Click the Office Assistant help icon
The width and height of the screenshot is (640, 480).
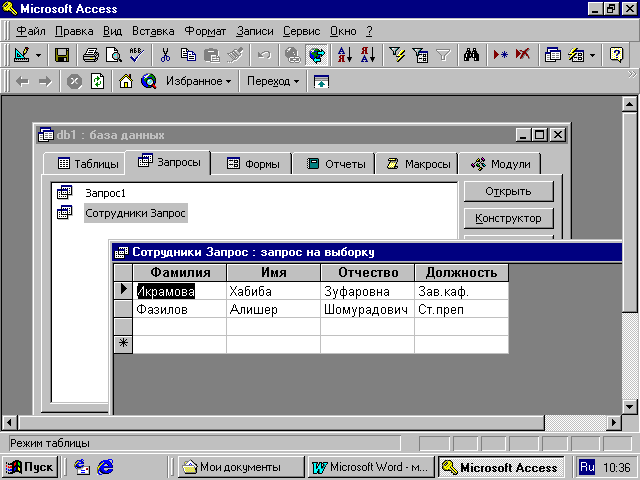click(616, 55)
